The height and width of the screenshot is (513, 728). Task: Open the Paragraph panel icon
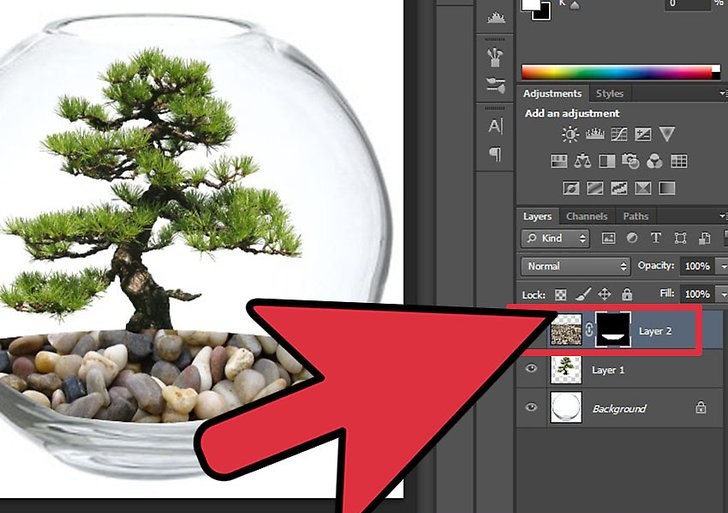(495, 154)
